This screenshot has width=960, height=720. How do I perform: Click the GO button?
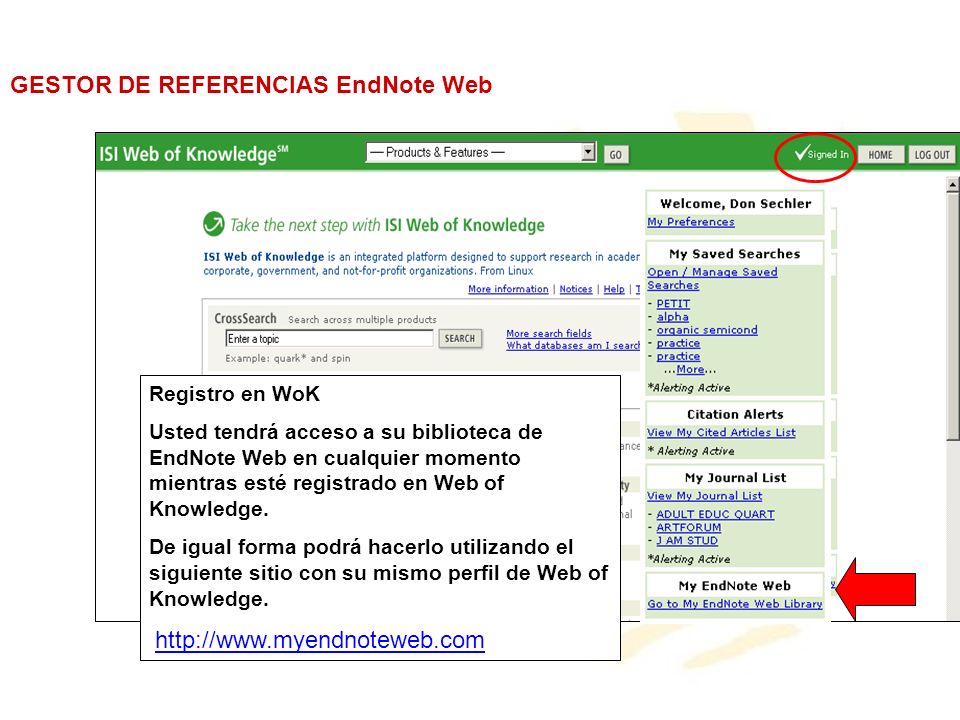[x=616, y=155]
